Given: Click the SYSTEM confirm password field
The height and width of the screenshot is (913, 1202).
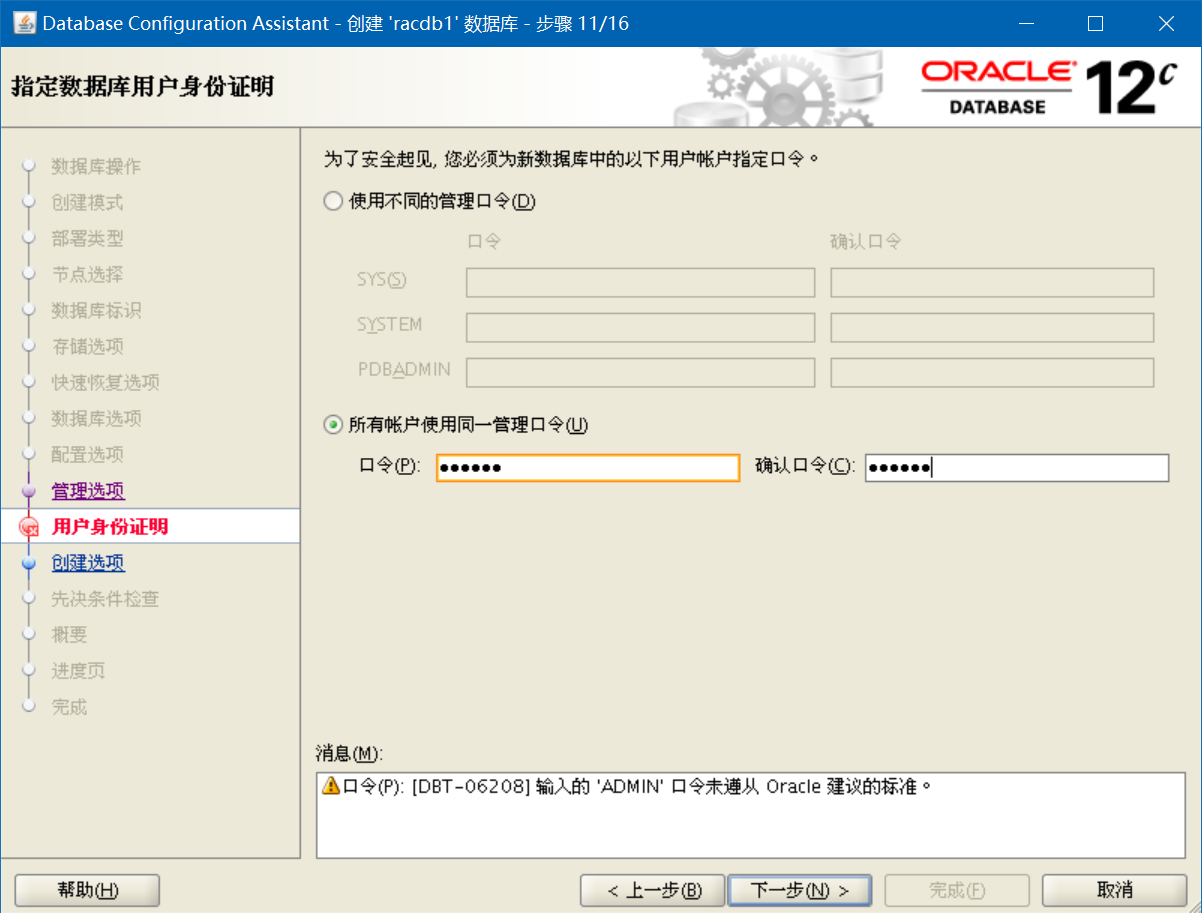Looking at the screenshot, I should point(992,328).
